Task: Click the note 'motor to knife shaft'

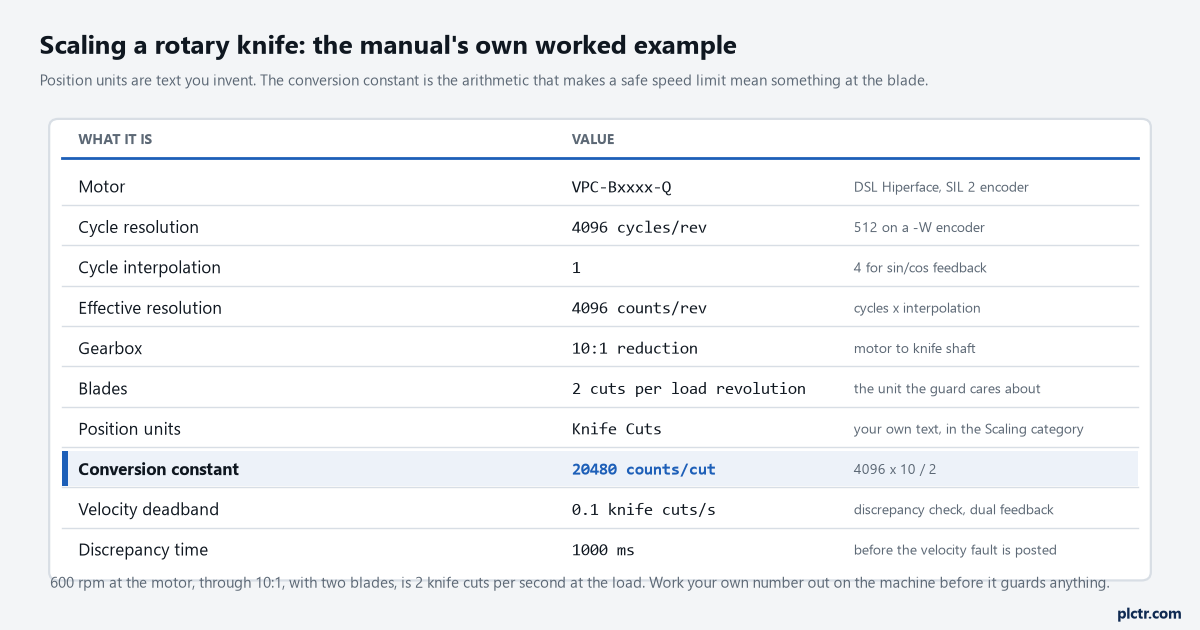Action: point(915,348)
